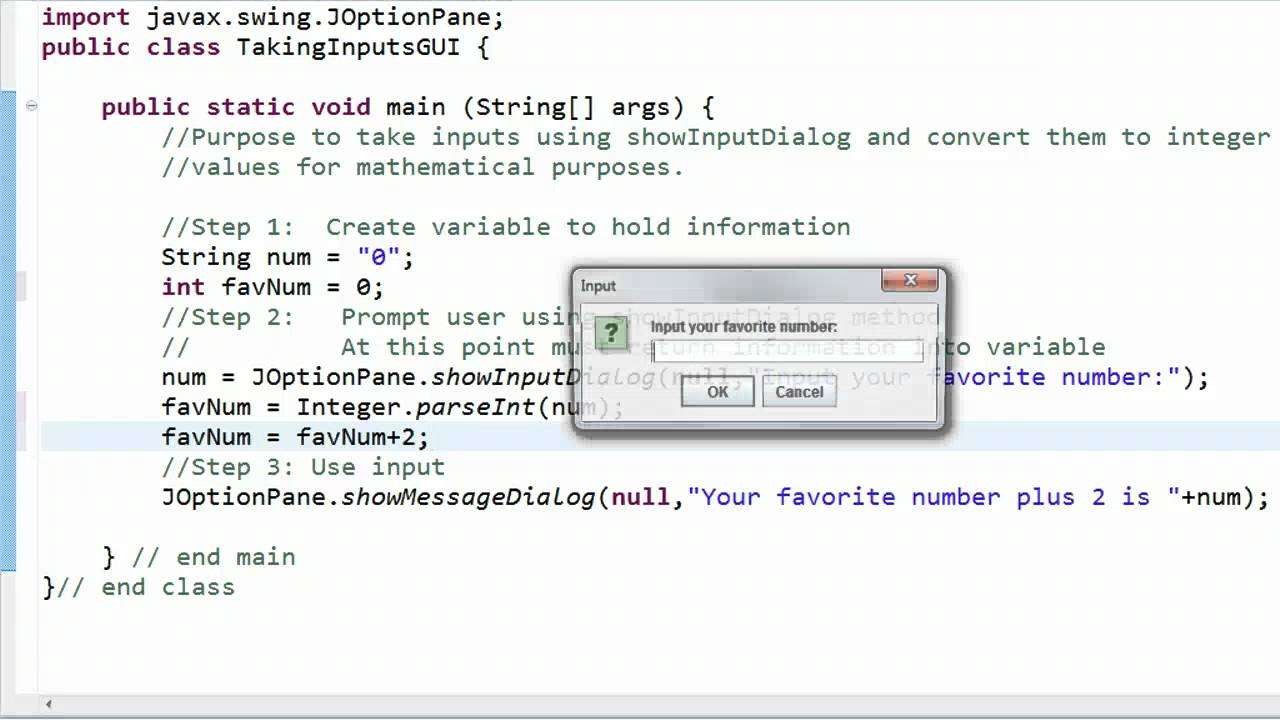Click Cancel in the Input dialog
The height and width of the screenshot is (720, 1280).
(x=799, y=392)
